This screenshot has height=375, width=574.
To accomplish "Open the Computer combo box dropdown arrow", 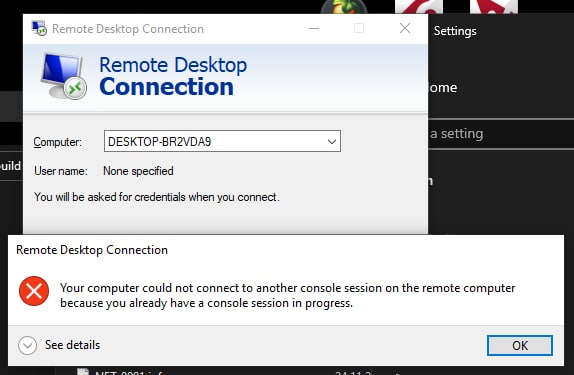I will point(332,141).
